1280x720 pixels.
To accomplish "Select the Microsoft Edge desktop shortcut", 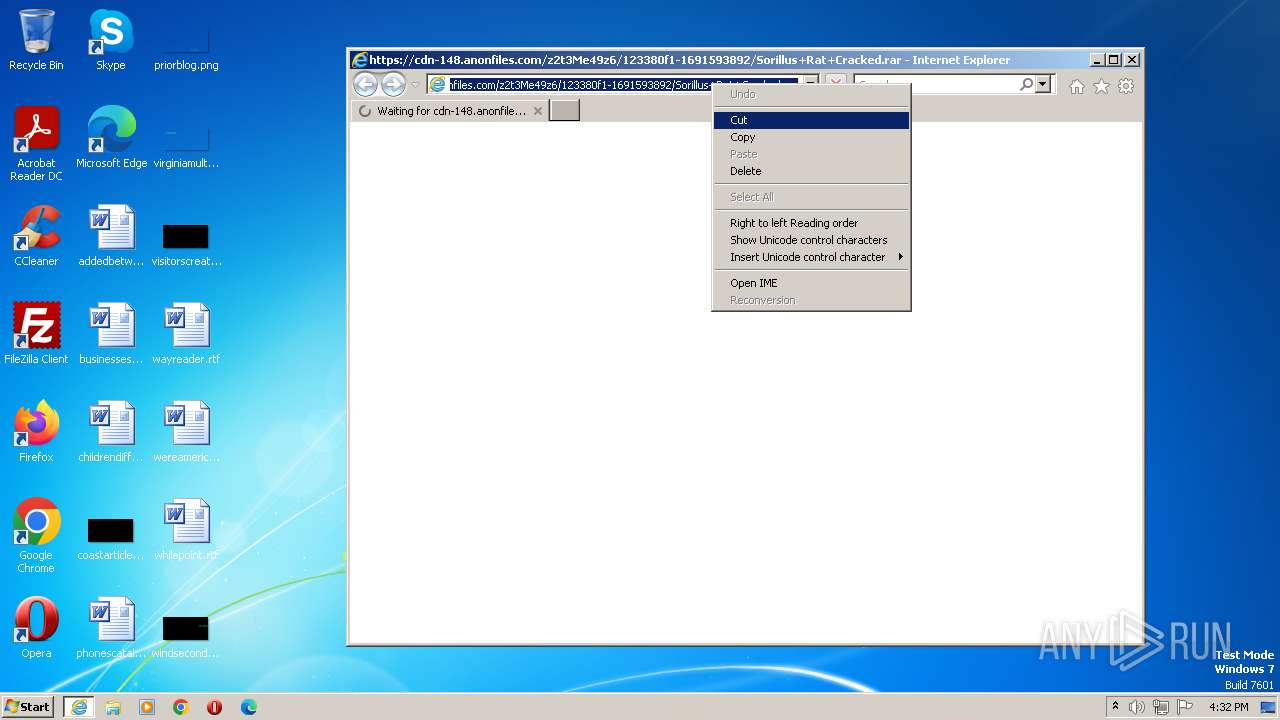I will point(111,138).
